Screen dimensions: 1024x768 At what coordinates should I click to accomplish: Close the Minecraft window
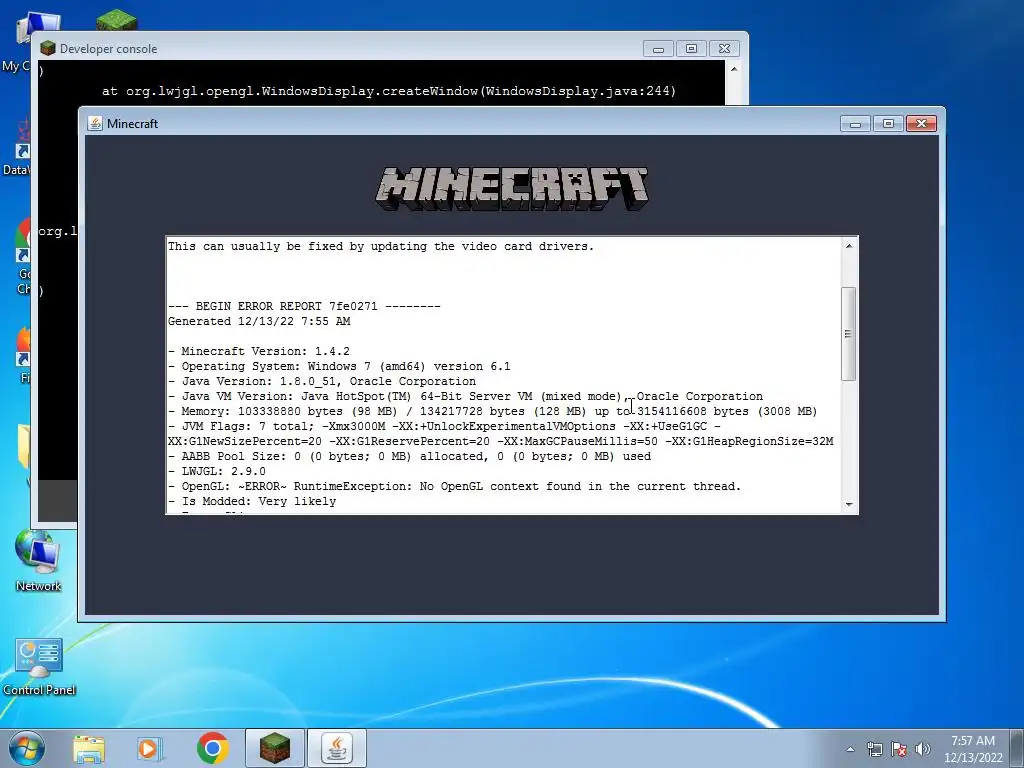tap(921, 123)
